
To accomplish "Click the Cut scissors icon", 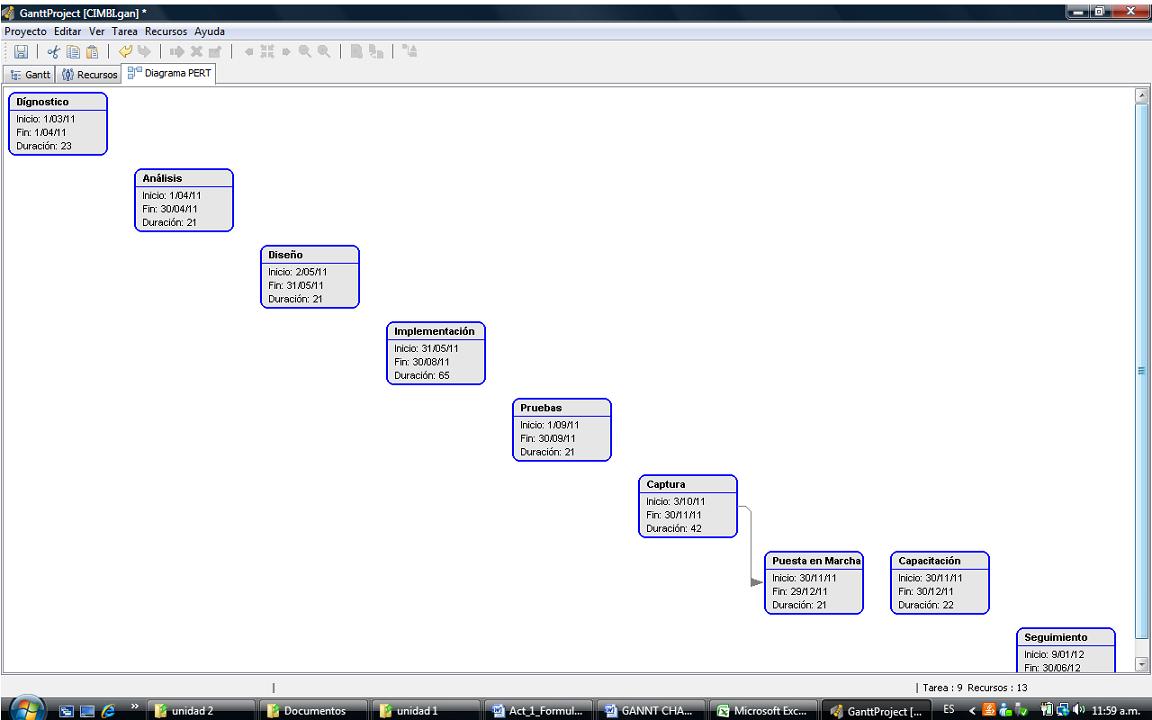I will [x=54, y=52].
